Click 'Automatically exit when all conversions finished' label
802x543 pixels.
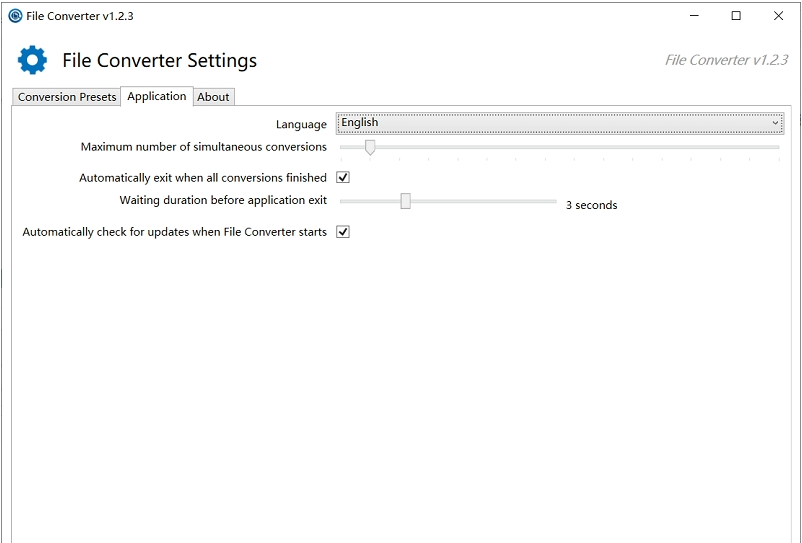[x=203, y=177]
